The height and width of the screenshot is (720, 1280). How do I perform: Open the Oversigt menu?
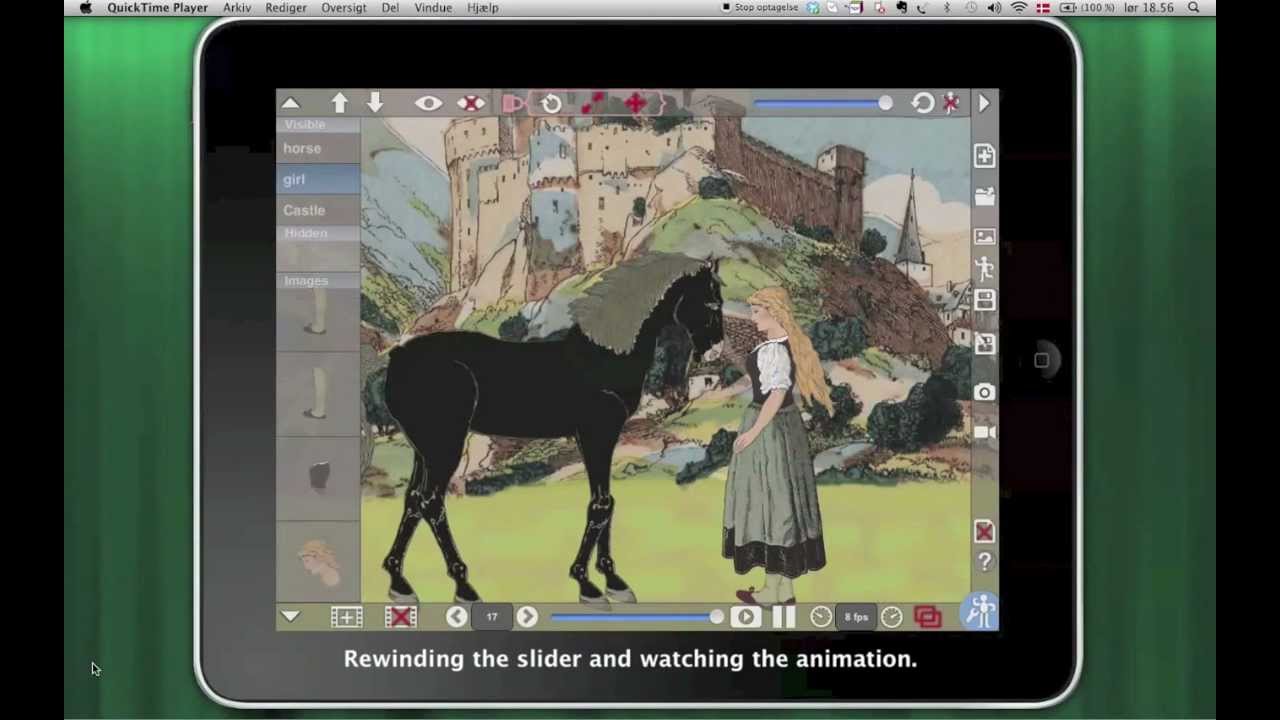pyautogui.click(x=344, y=7)
